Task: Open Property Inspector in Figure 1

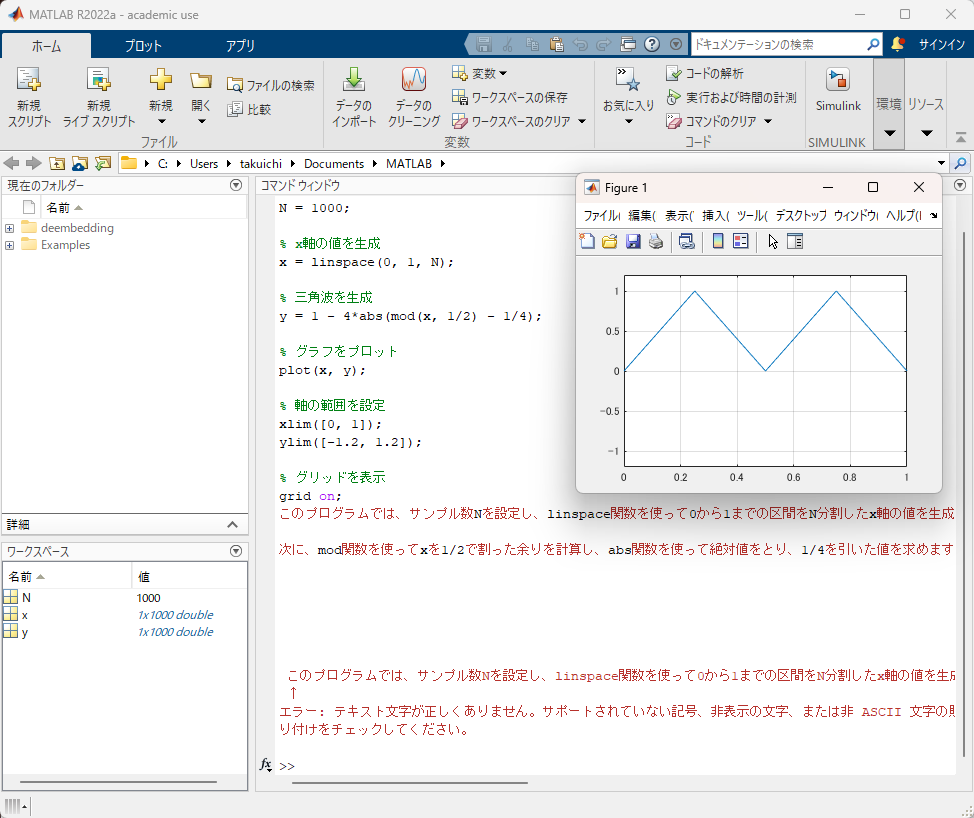Action: 795,241
